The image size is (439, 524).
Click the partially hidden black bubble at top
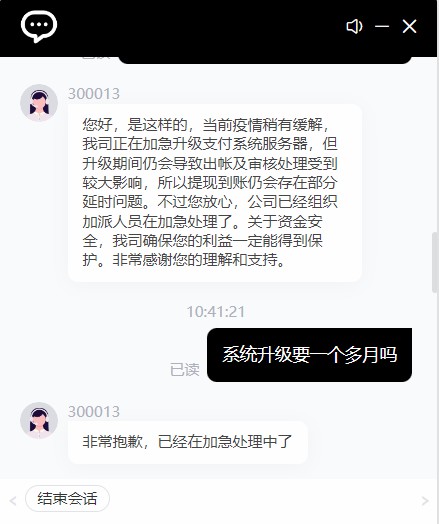point(265,60)
